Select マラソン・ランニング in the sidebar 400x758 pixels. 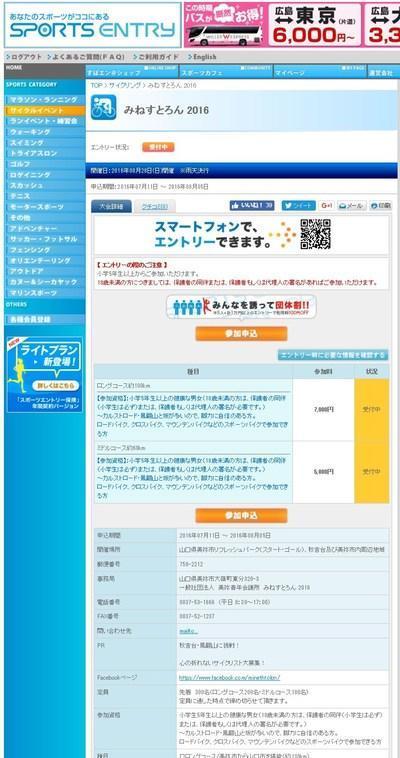click(x=44, y=100)
